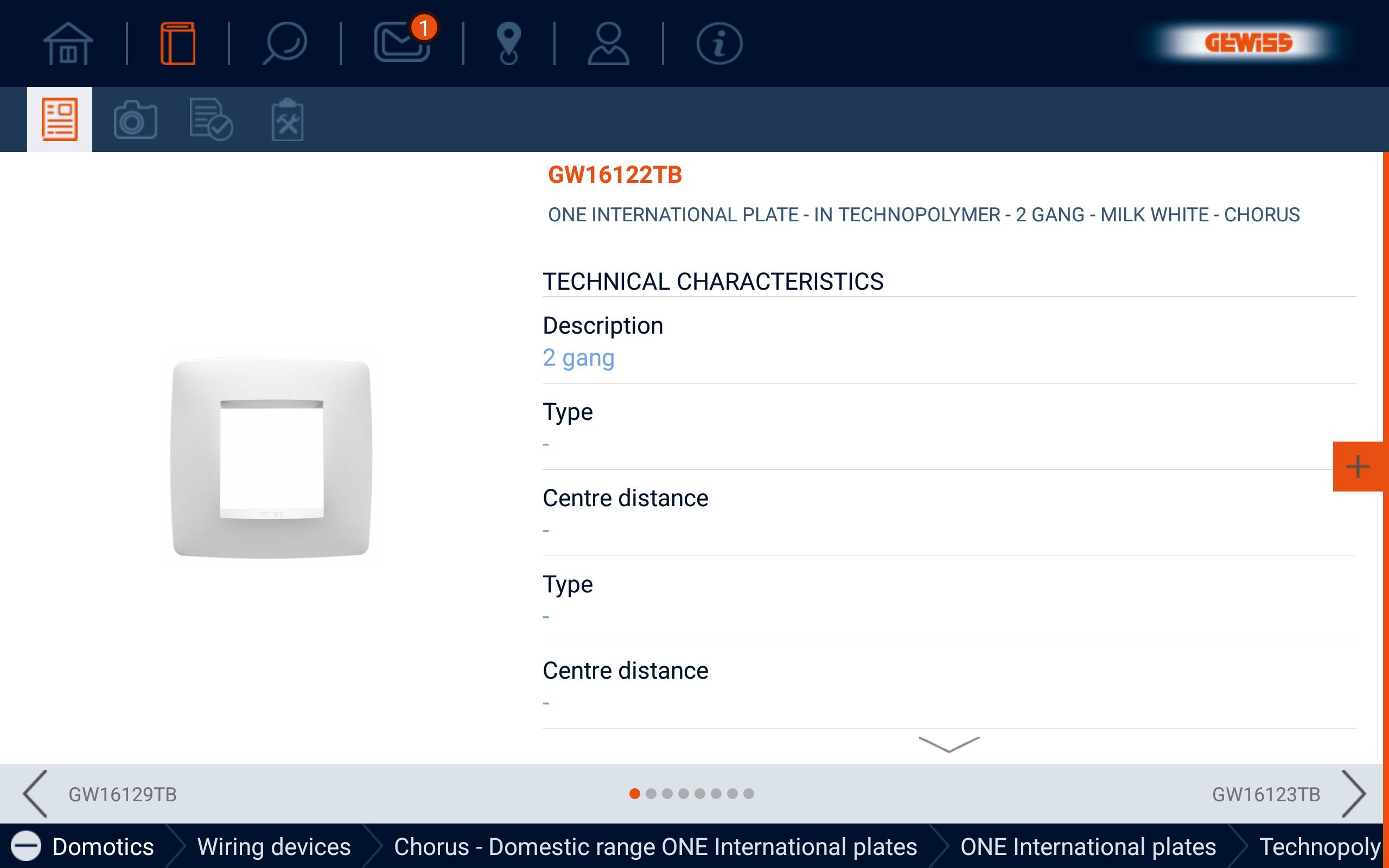Click product code GW16122TB
Screen dimensions: 1389x868
tap(615, 175)
